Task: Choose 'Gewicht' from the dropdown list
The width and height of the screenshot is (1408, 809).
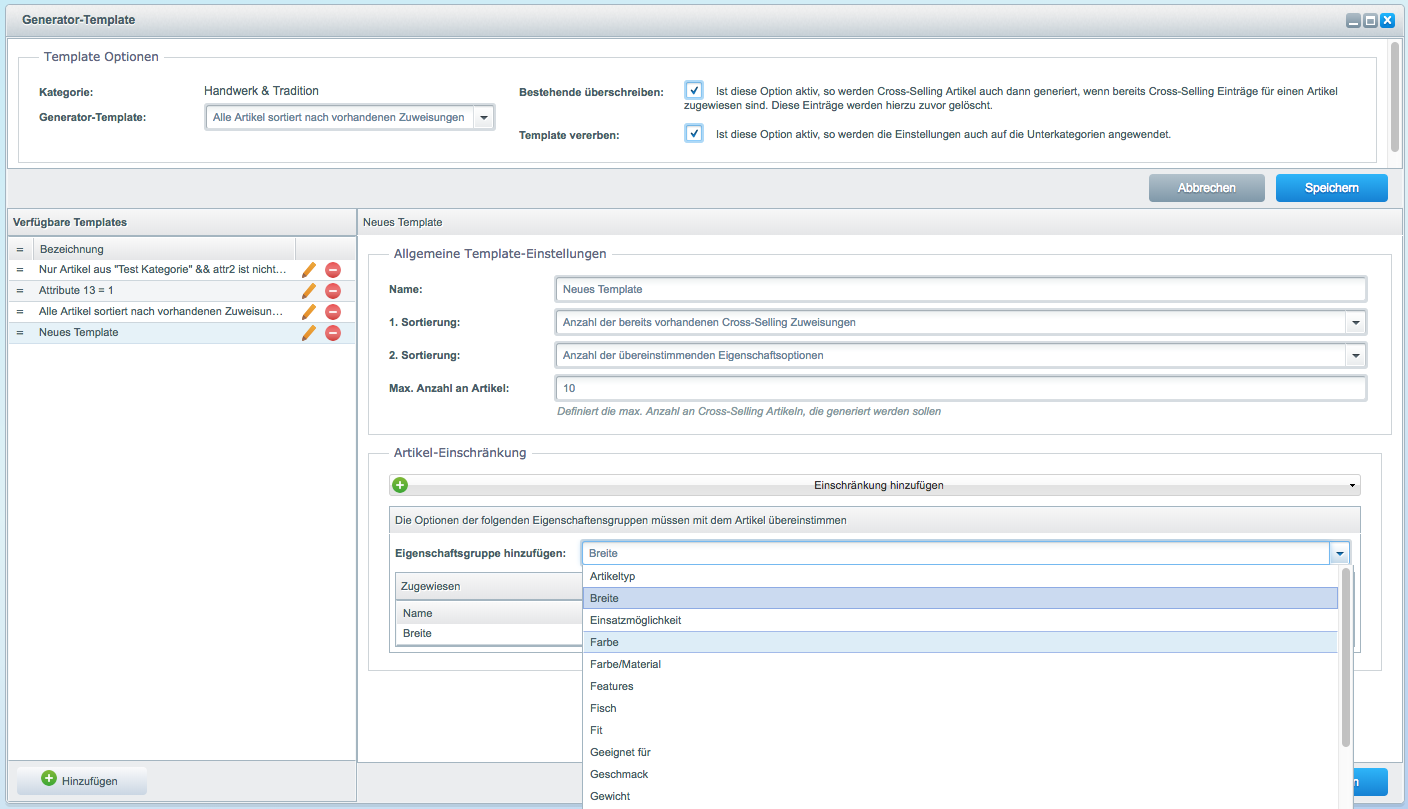Action: pyautogui.click(x=960, y=796)
